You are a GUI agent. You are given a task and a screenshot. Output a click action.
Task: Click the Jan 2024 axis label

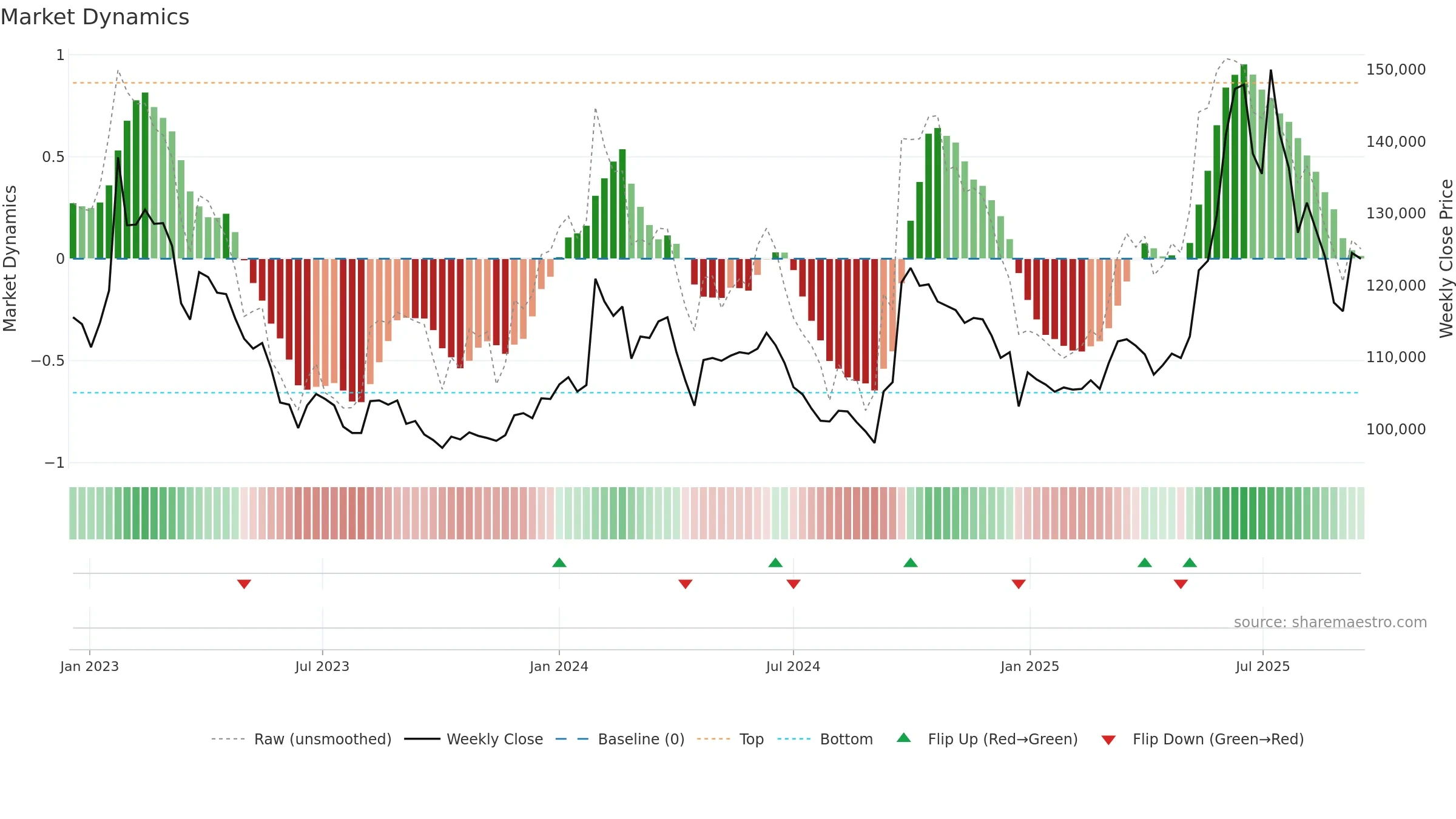pos(559,666)
